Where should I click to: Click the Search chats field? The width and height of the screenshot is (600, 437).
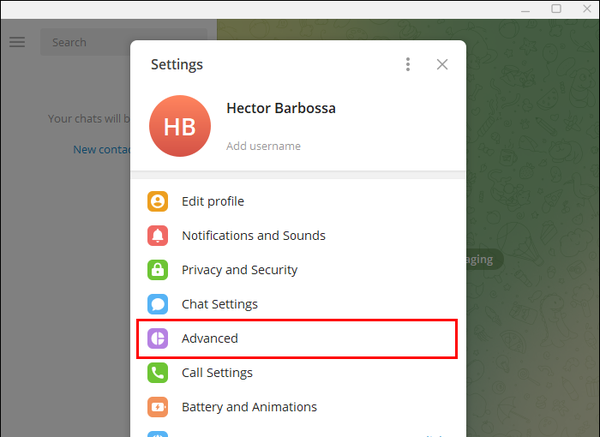[124, 42]
